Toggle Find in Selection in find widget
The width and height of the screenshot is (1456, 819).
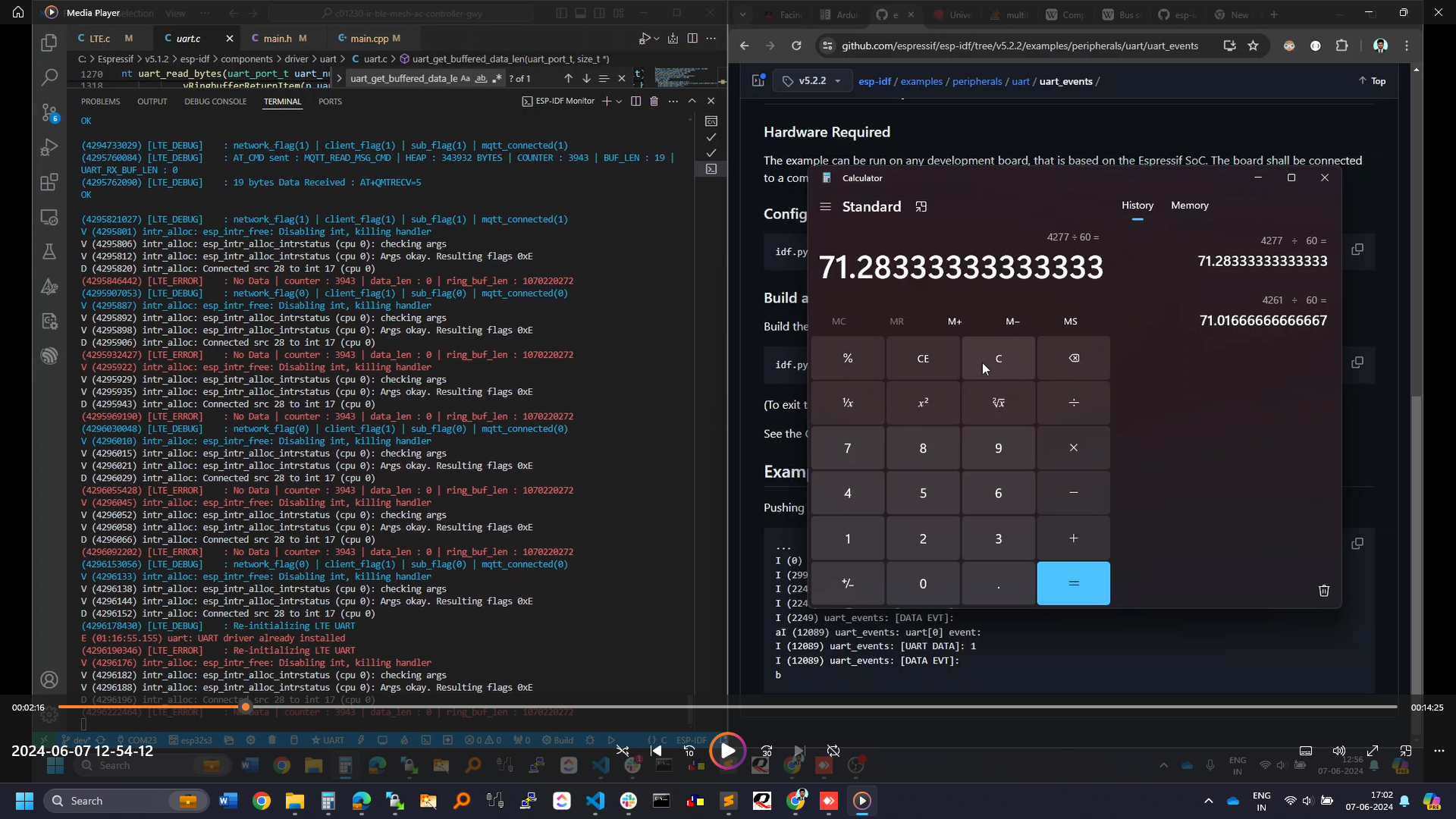[x=604, y=78]
